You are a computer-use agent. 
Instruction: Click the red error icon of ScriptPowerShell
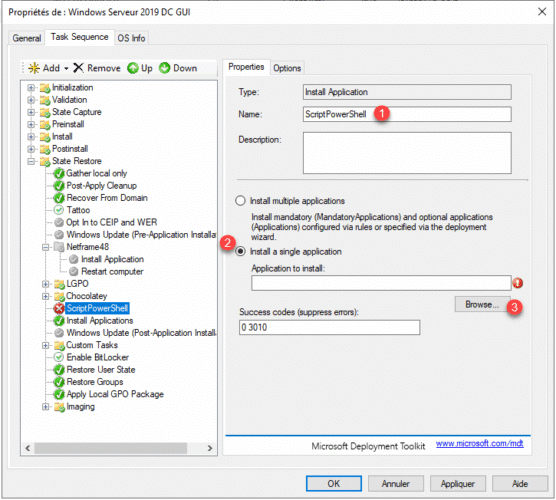point(59,308)
